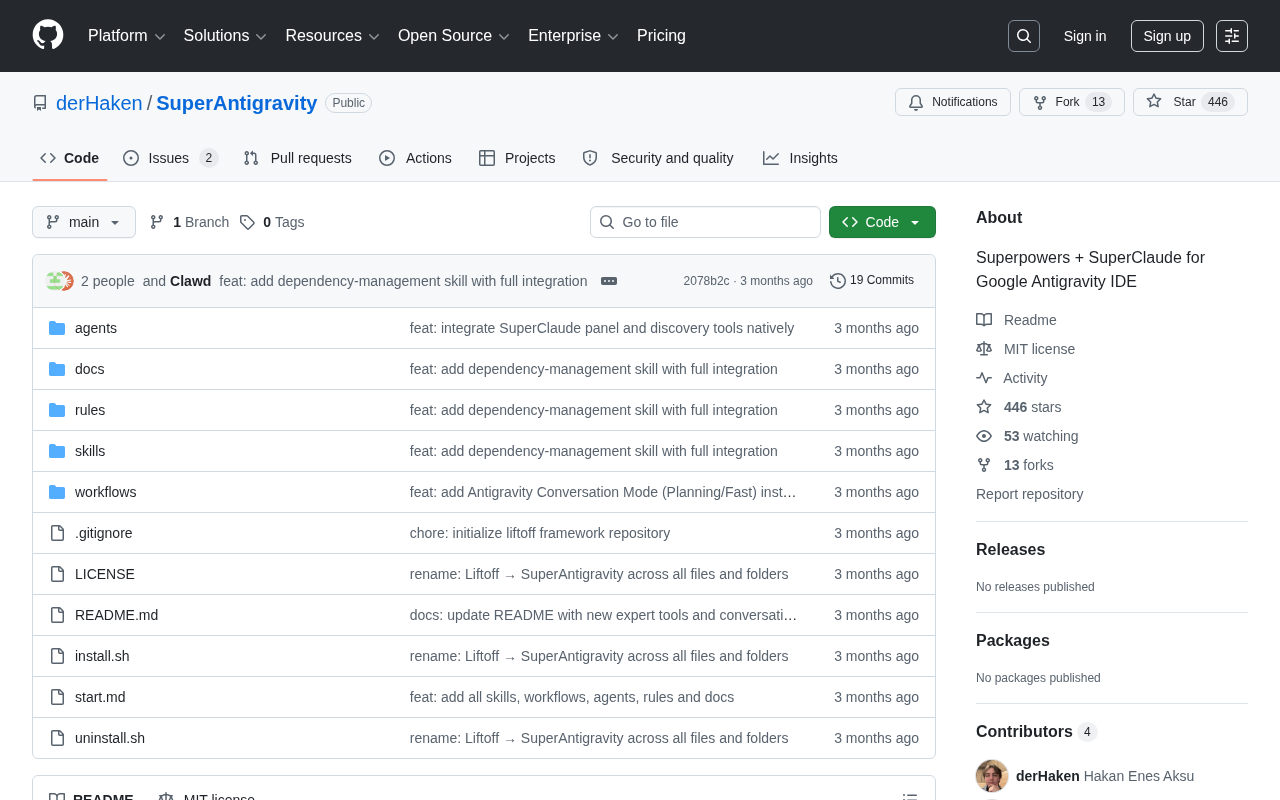Viewport: 1280px width, 800px height.
Task: Open the '2 people' commit authors link
Action: [x=108, y=281]
